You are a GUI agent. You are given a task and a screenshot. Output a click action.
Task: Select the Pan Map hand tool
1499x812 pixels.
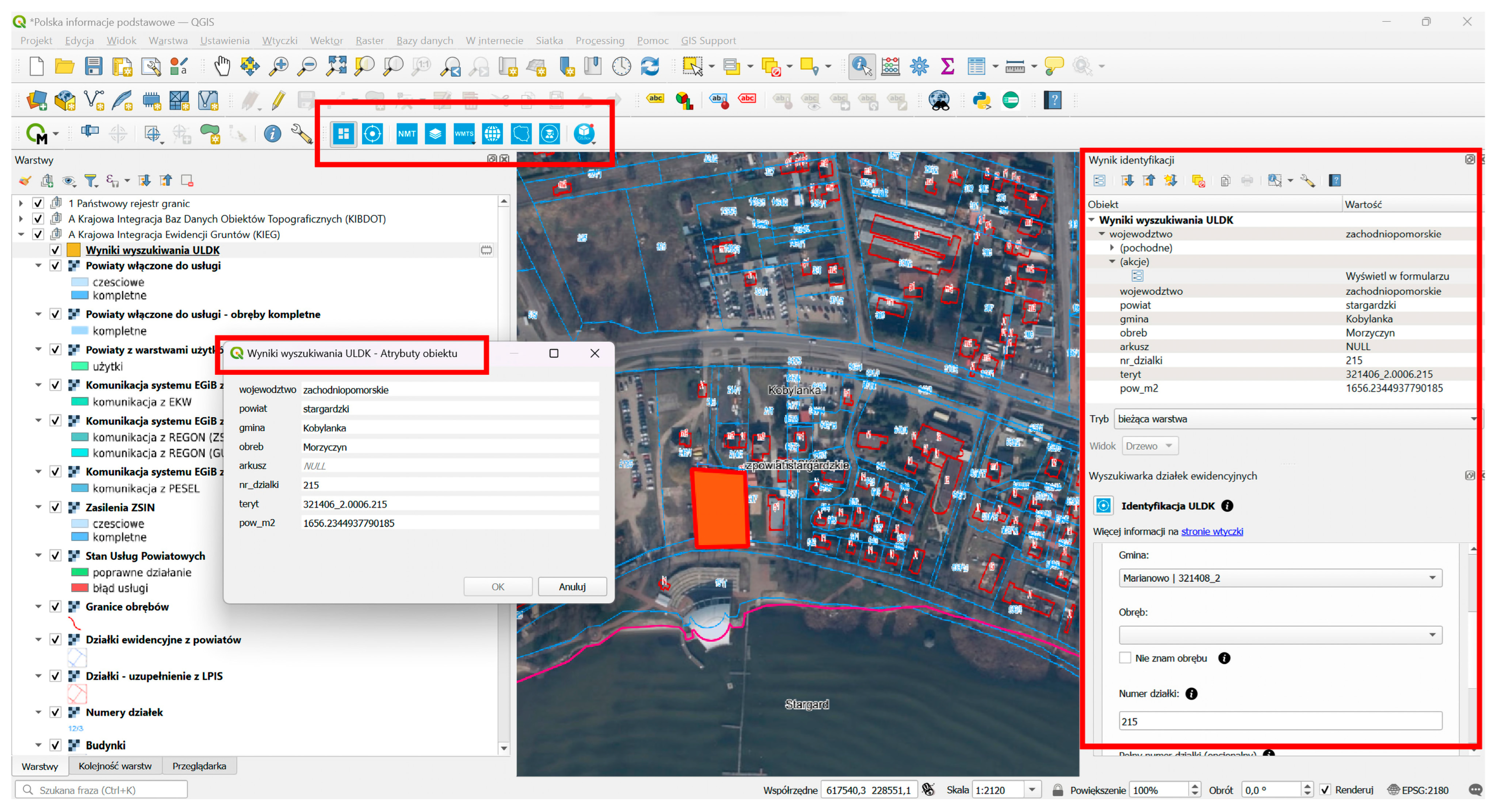click(x=222, y=66)
